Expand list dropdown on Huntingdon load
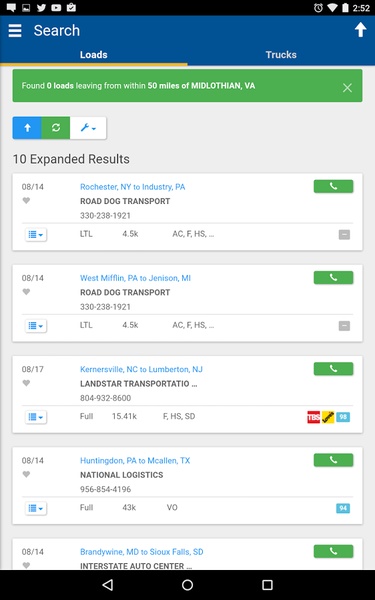The image size is (375, 600). point(36,508)
